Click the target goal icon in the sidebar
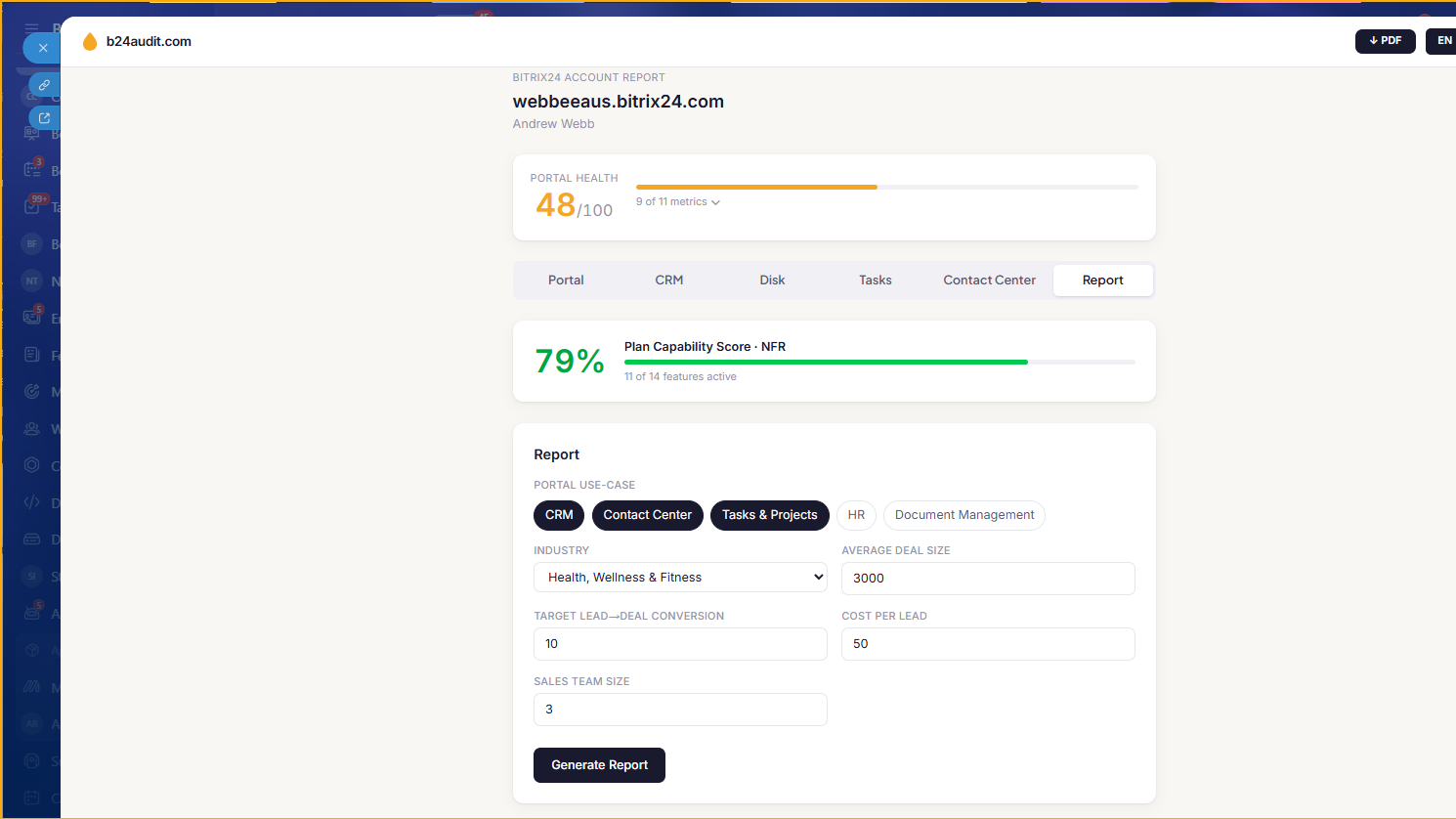This screenshot has height=819, width=1456. (x=32, y=391)
